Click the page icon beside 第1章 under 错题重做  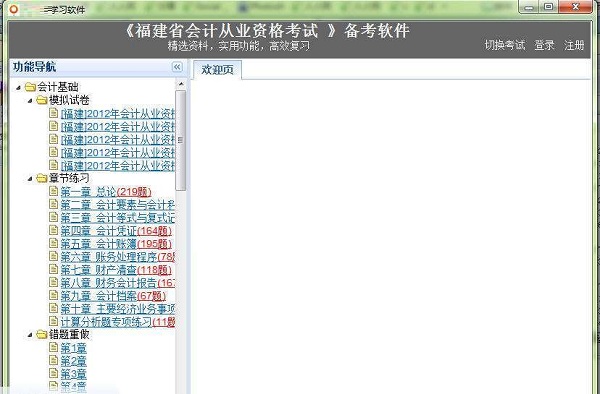coord(54,347)
